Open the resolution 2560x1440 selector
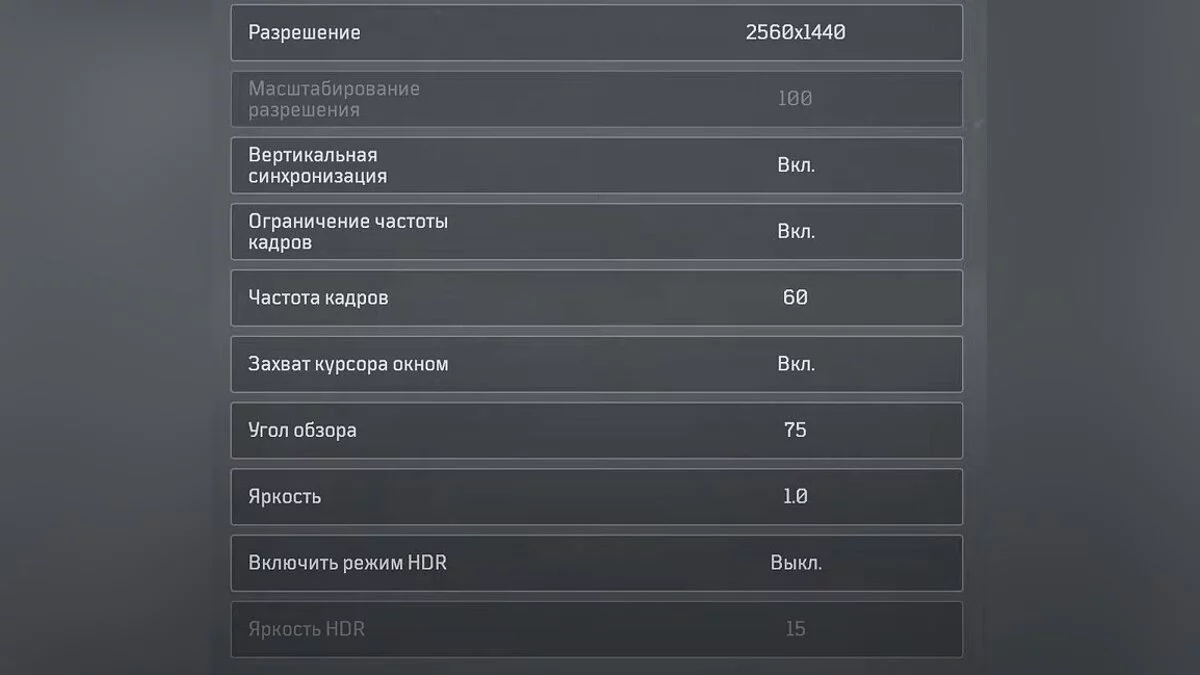Screen dimensions: 1200x675 pos(795,33)
